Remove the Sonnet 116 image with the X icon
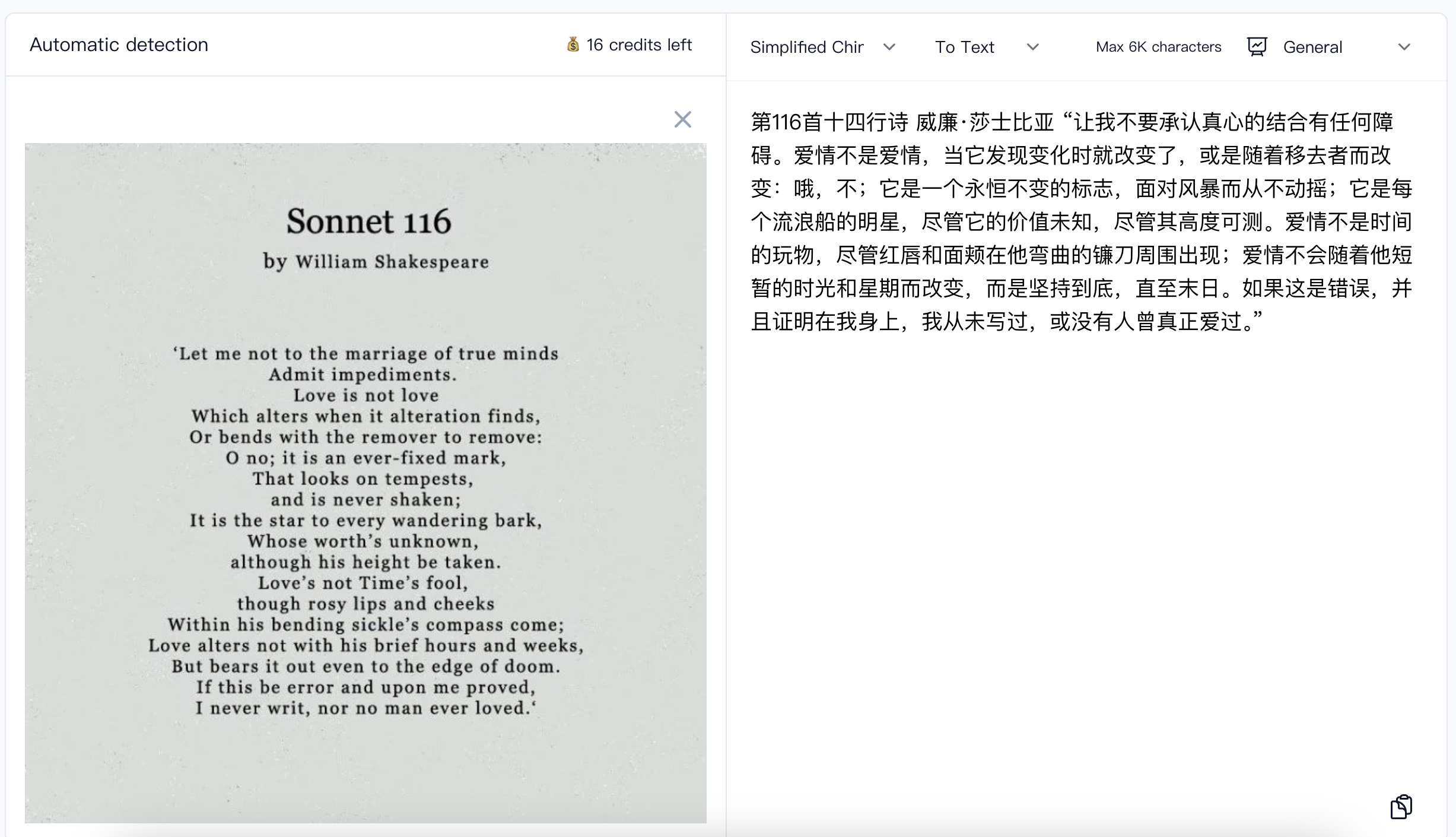Image resolution: width=1456 pixels, height=837 pixels. click(683, 120)
